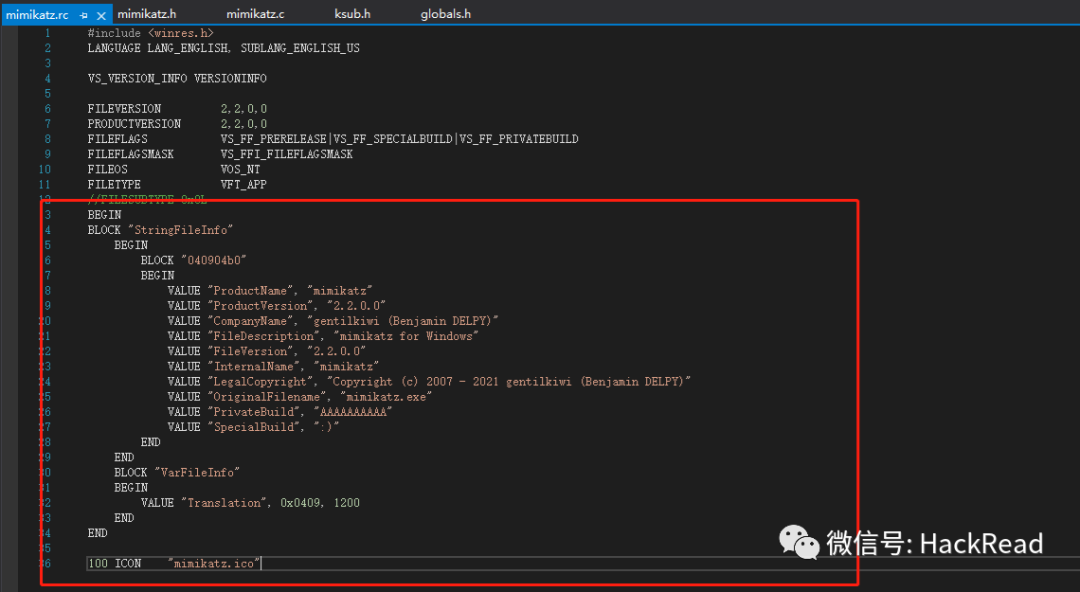The height and width of the screenshot is (592, 1080).
Task: Click the "mimikatz.ico" string
Action: tap(214, 564)
